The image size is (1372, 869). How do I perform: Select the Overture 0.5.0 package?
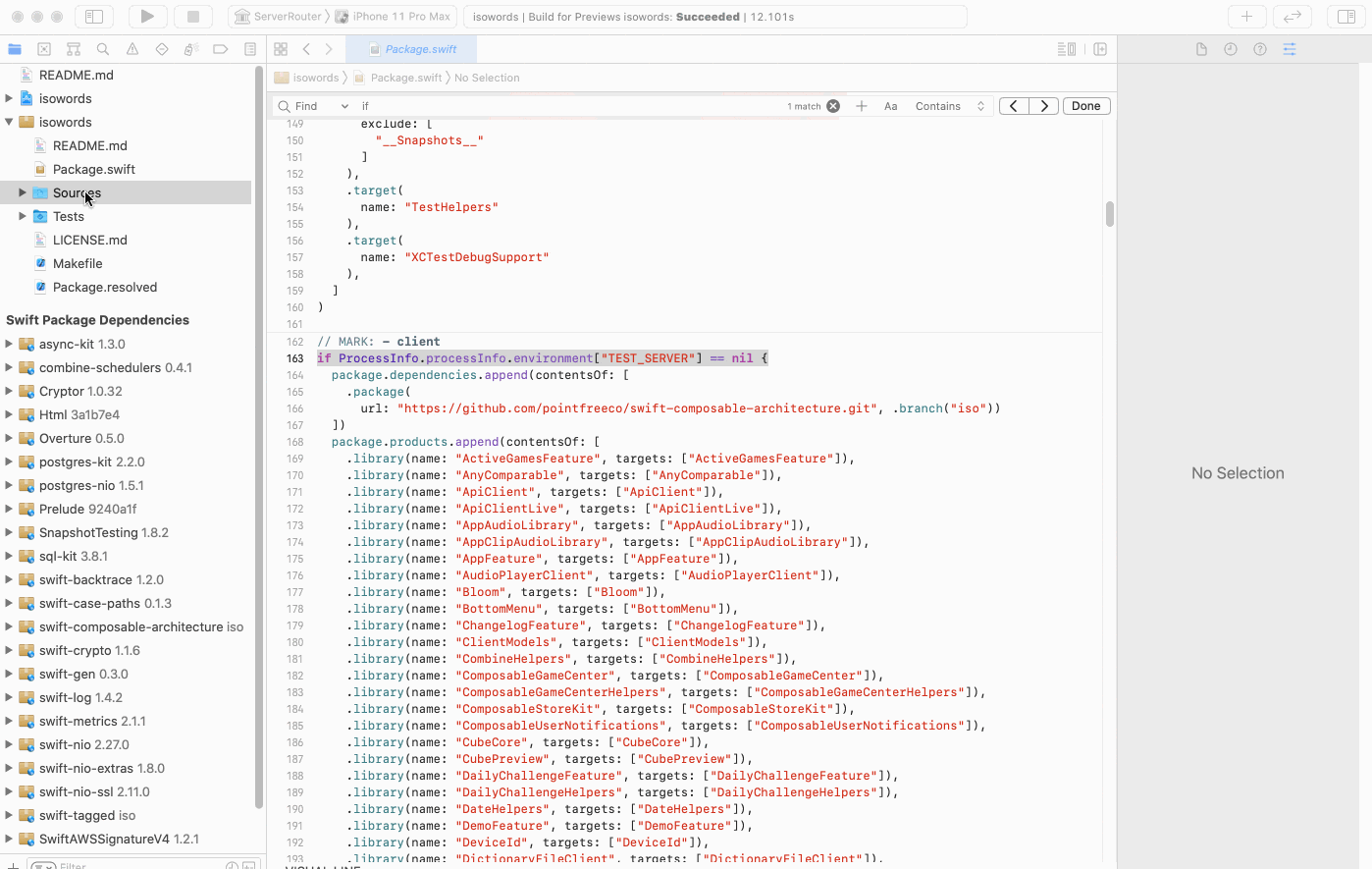tap(81, 438)
